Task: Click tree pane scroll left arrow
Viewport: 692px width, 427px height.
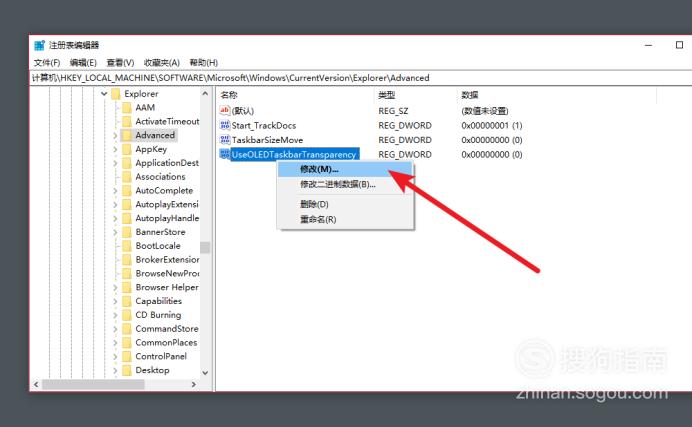Action: point(36,385)
